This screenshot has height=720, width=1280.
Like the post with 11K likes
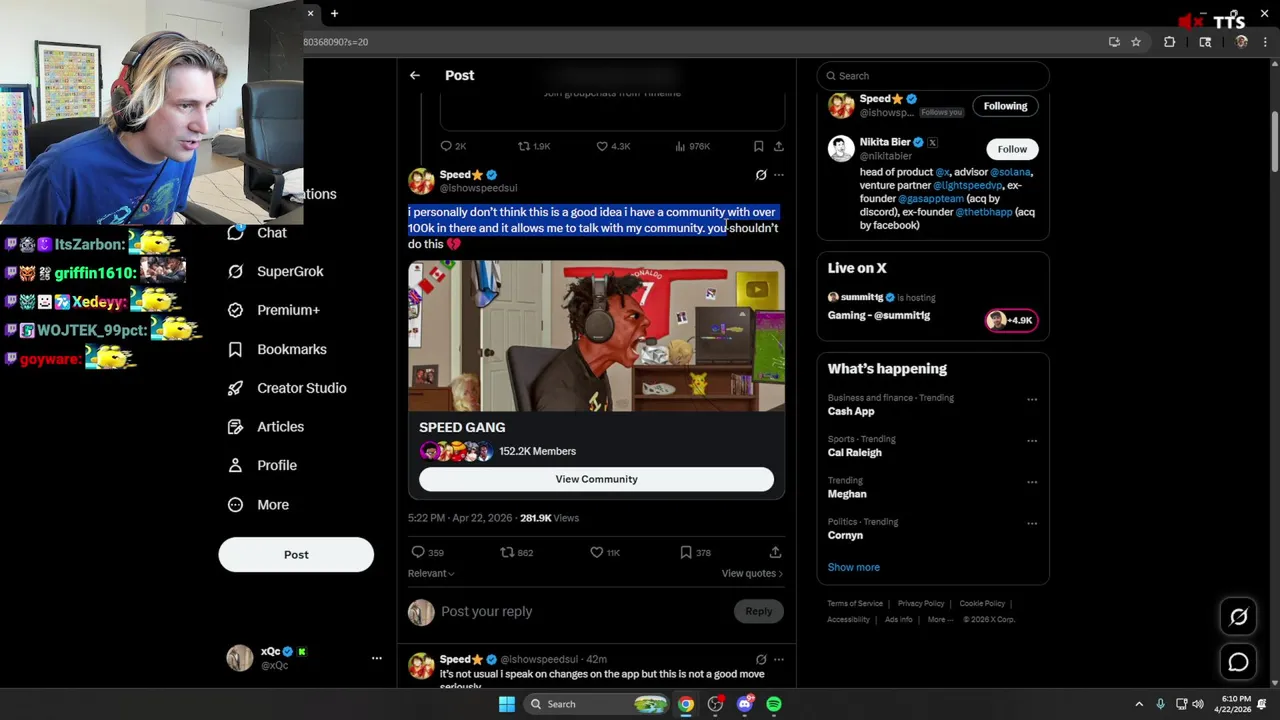click(596, 552)
